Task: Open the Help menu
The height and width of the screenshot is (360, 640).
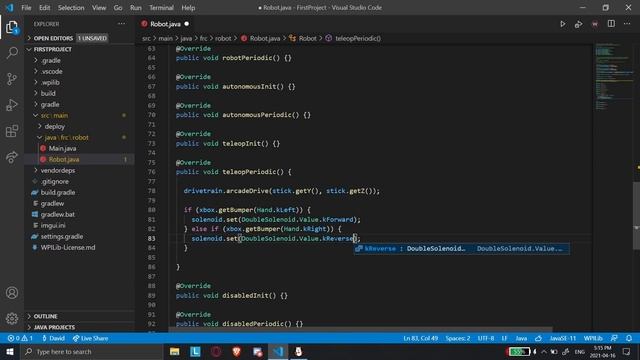Action: tap(188, 7)
